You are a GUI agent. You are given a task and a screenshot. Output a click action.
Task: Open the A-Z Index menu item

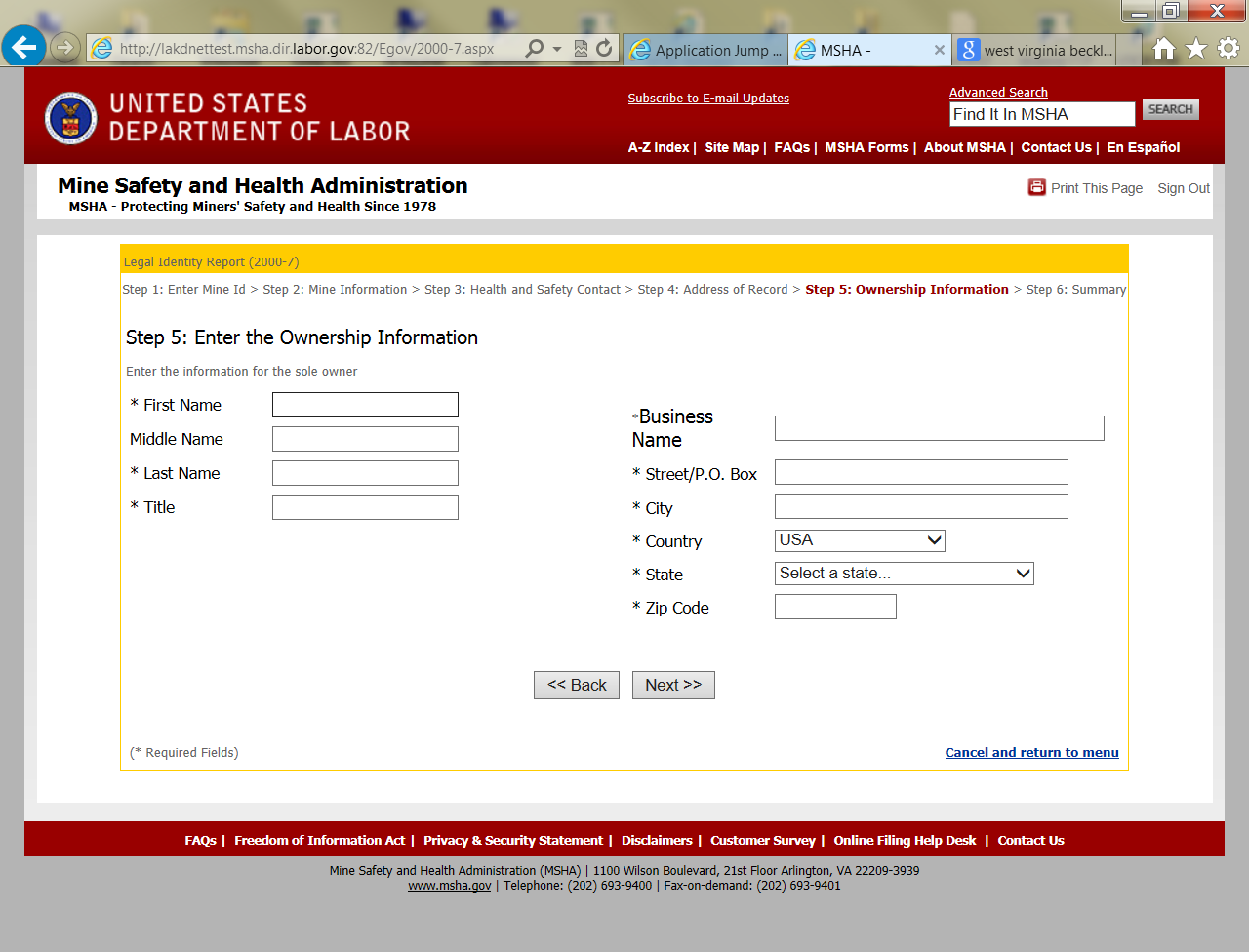(659, 147)
